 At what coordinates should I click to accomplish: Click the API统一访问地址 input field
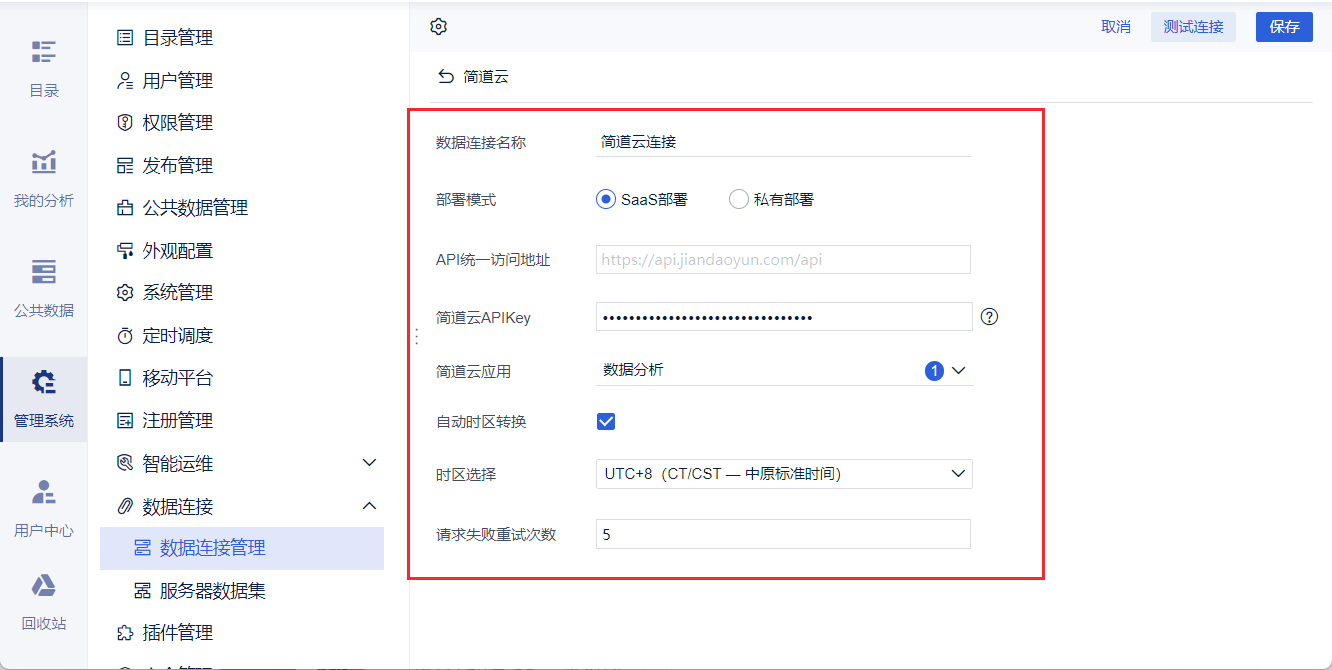point(784,260)
